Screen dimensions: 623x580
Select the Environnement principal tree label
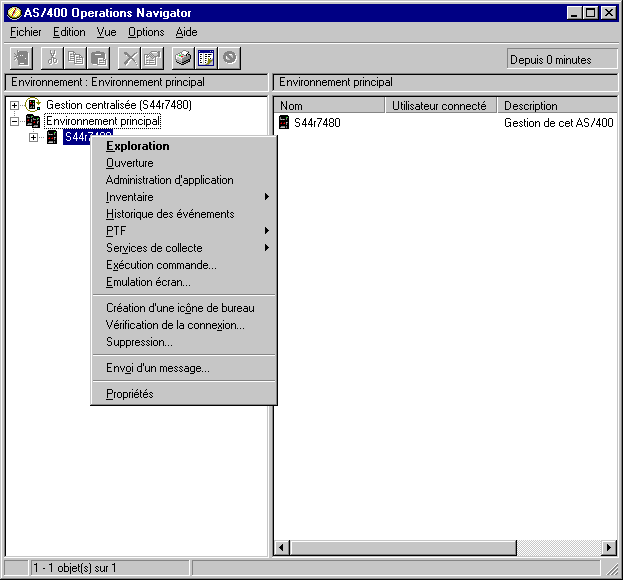coord(103,121)
